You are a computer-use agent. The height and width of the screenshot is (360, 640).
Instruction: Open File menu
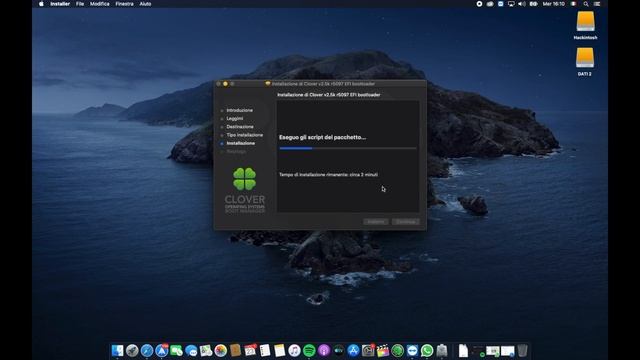80,4
